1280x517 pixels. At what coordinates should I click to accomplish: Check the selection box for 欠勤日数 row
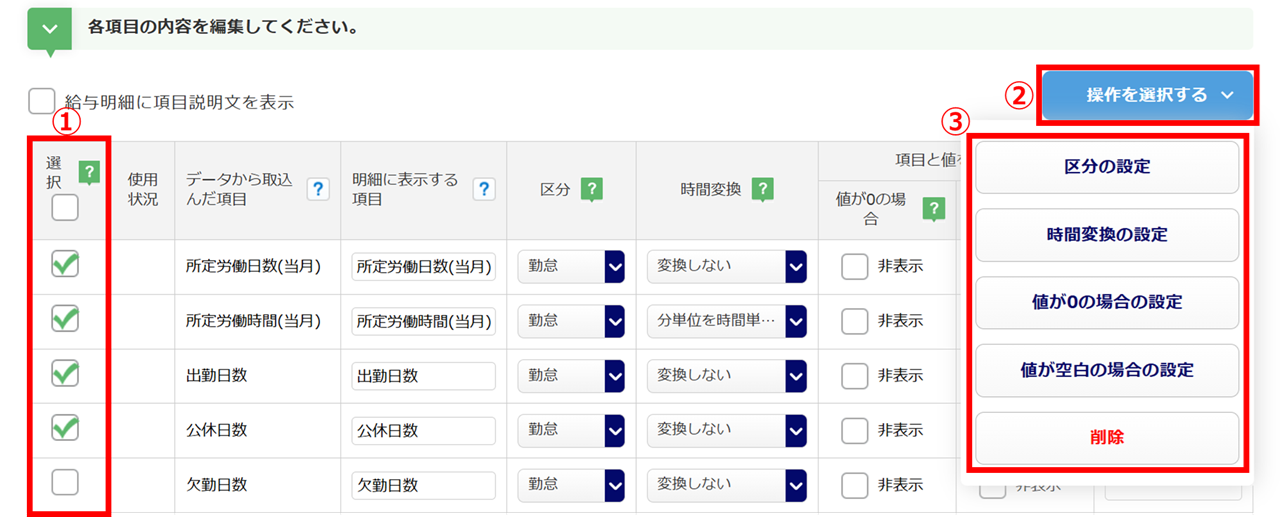coord(65,483)
